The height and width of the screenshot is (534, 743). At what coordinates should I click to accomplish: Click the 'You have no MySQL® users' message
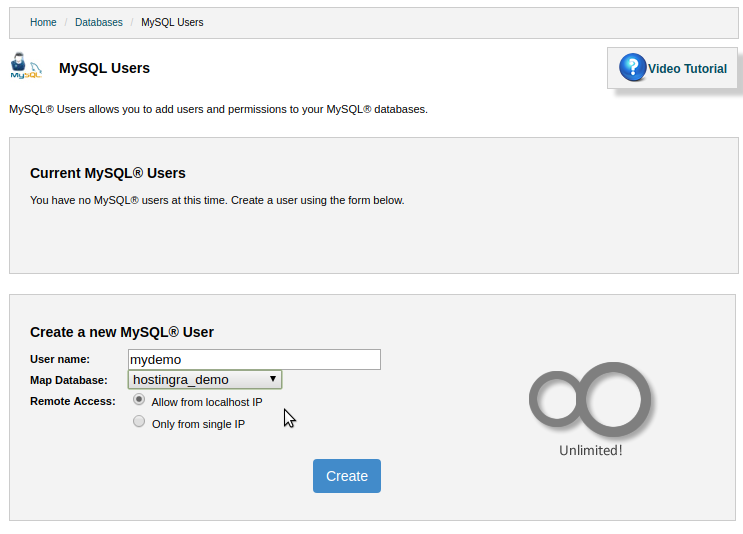[217, 200]
